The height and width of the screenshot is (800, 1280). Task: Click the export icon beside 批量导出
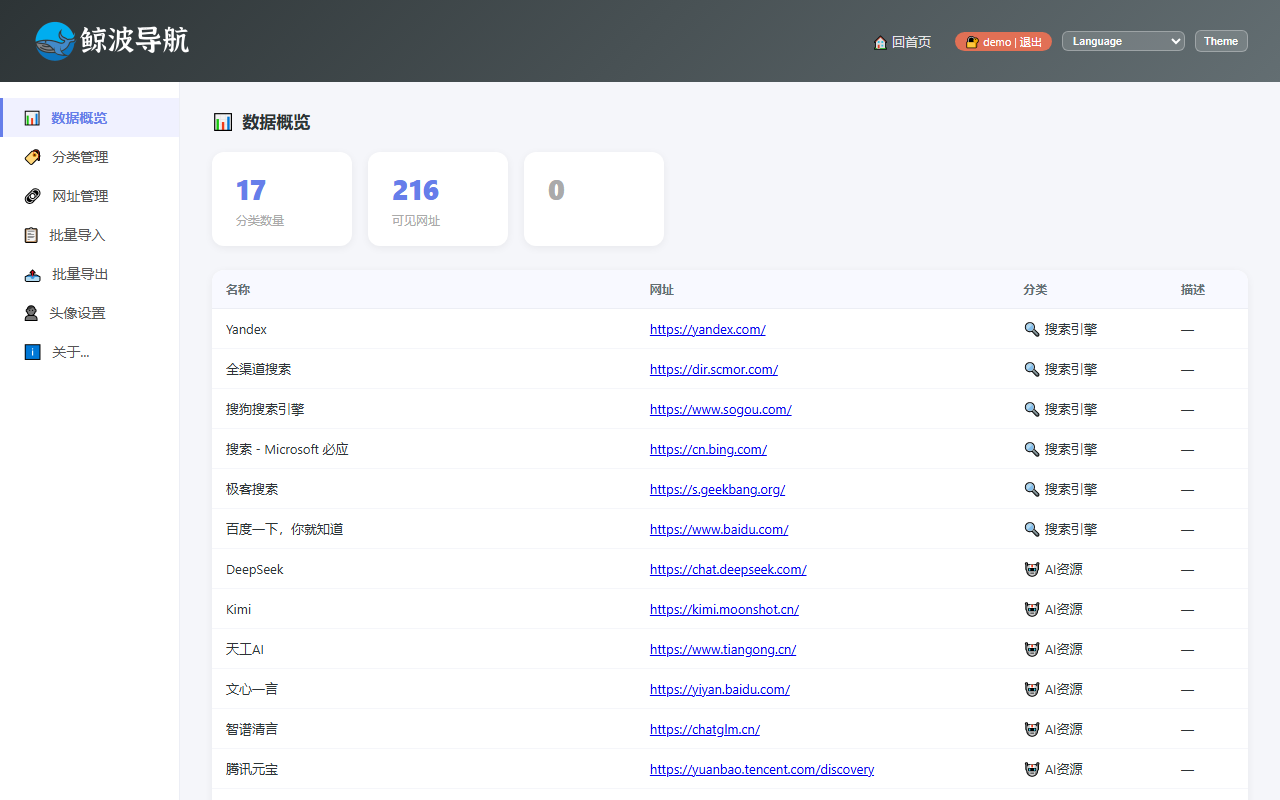click(32, 274)
